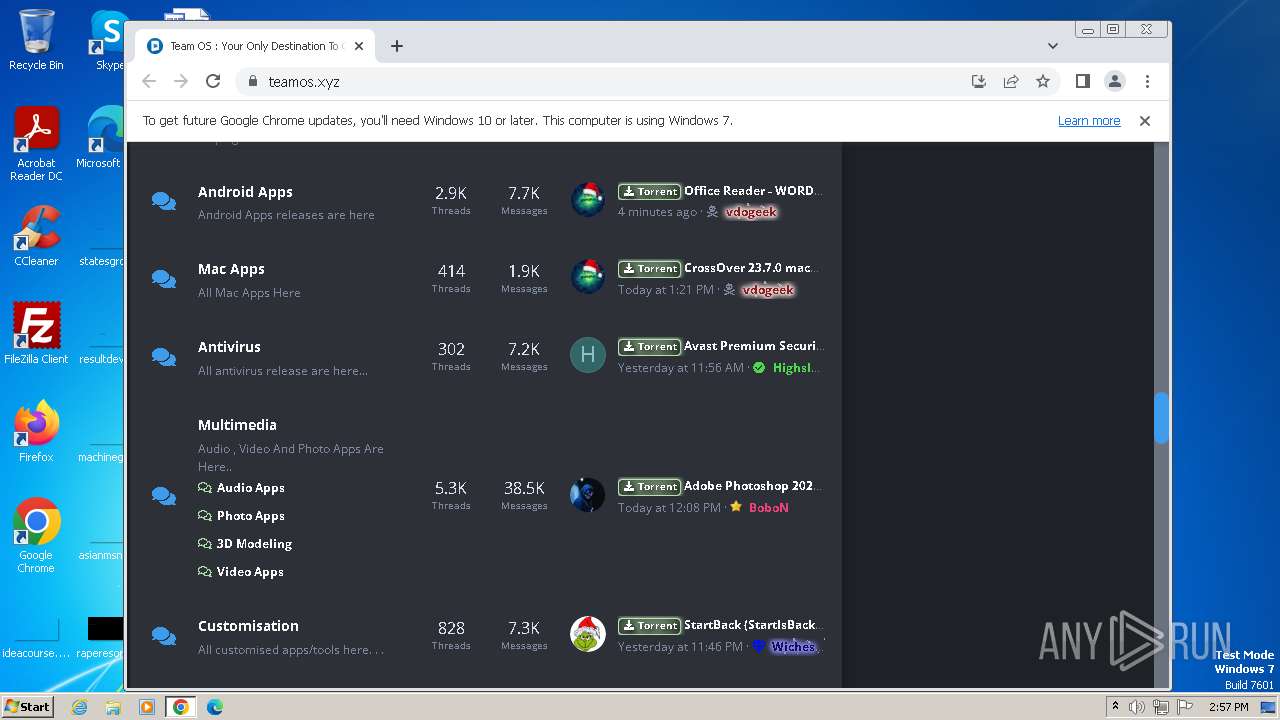Open Microsoft Edge from taskbar

214,707
